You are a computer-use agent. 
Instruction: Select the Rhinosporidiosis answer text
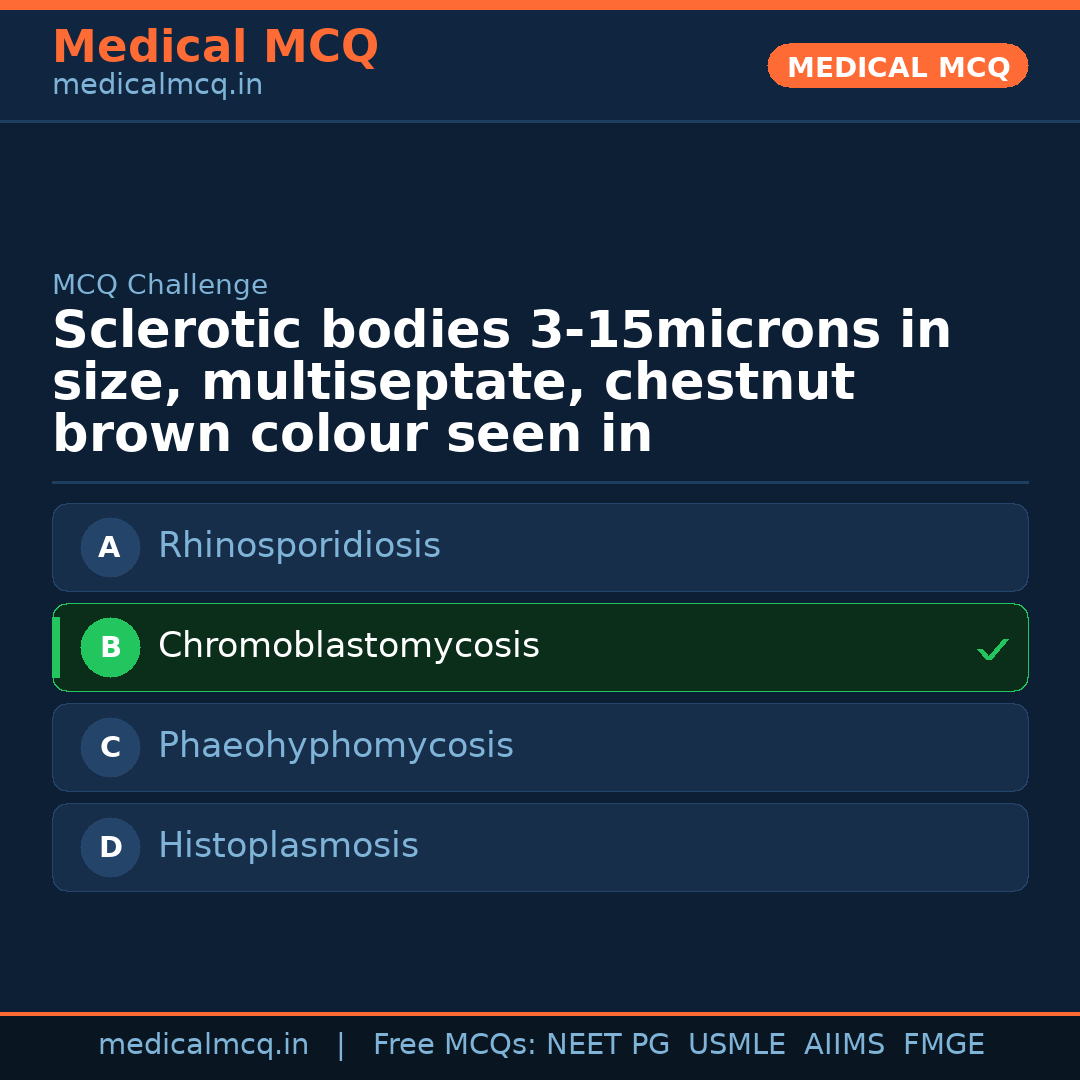[x=299, y=546]
